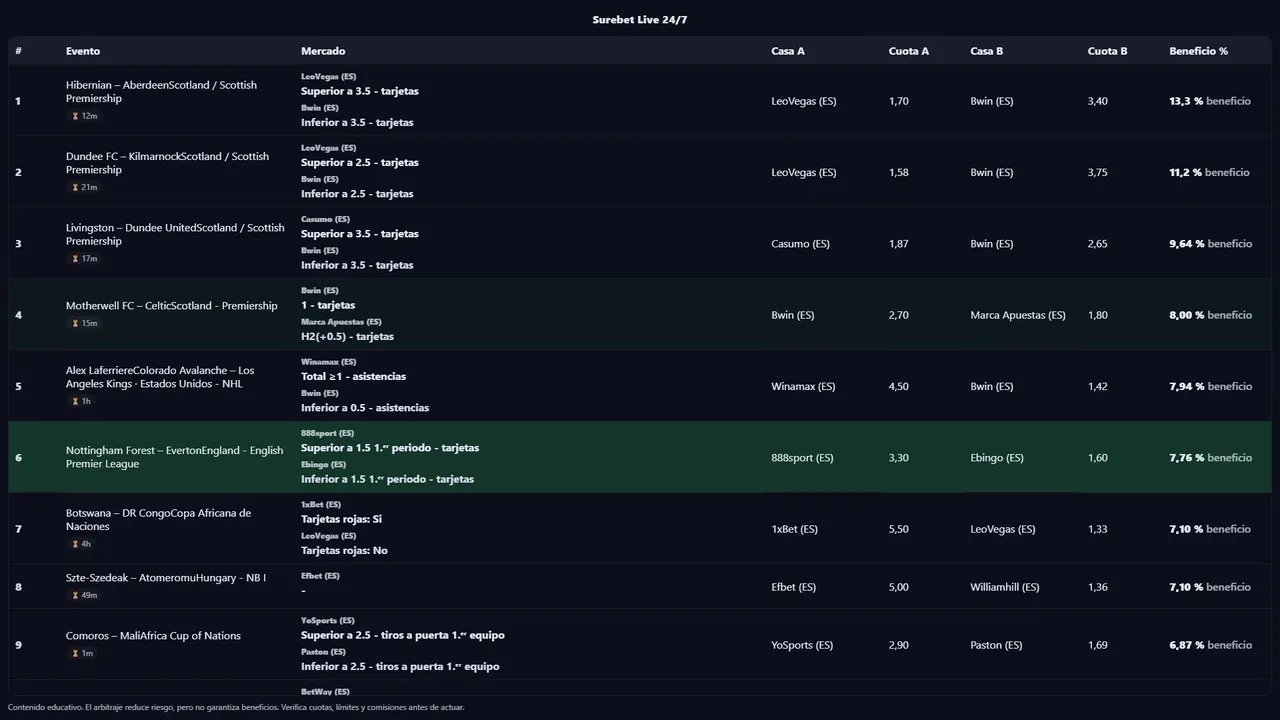Image resolution: width=1280 pixels, height=720 pixels.
Task: Click the hourglass icon under Dundee FC – Kilmarnock
Action: coord(75,187)
